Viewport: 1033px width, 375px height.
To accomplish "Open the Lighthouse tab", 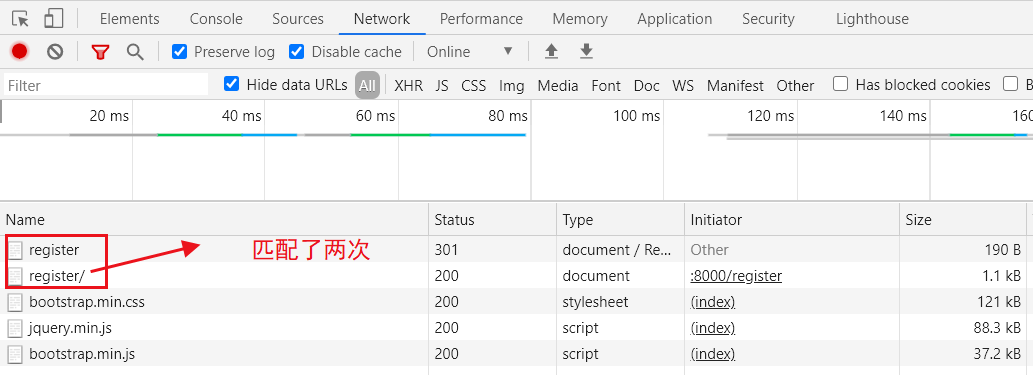I will pyautogui.click(x=872, y=19).
